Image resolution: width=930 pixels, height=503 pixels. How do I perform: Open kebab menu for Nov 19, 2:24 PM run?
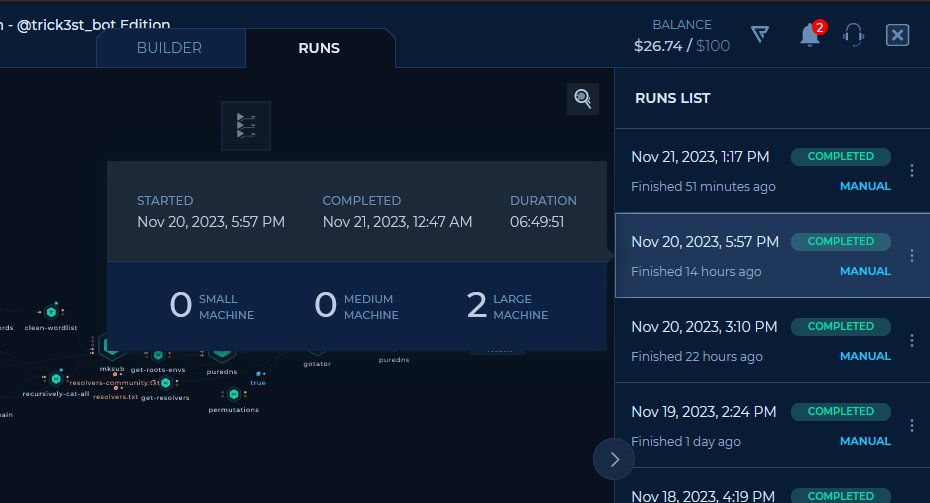pos(912,425)
